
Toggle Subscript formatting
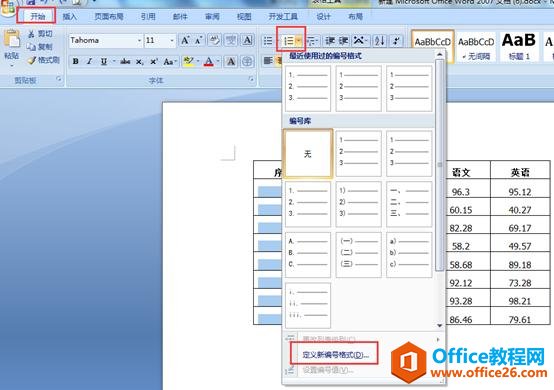[x=140, y=61]
